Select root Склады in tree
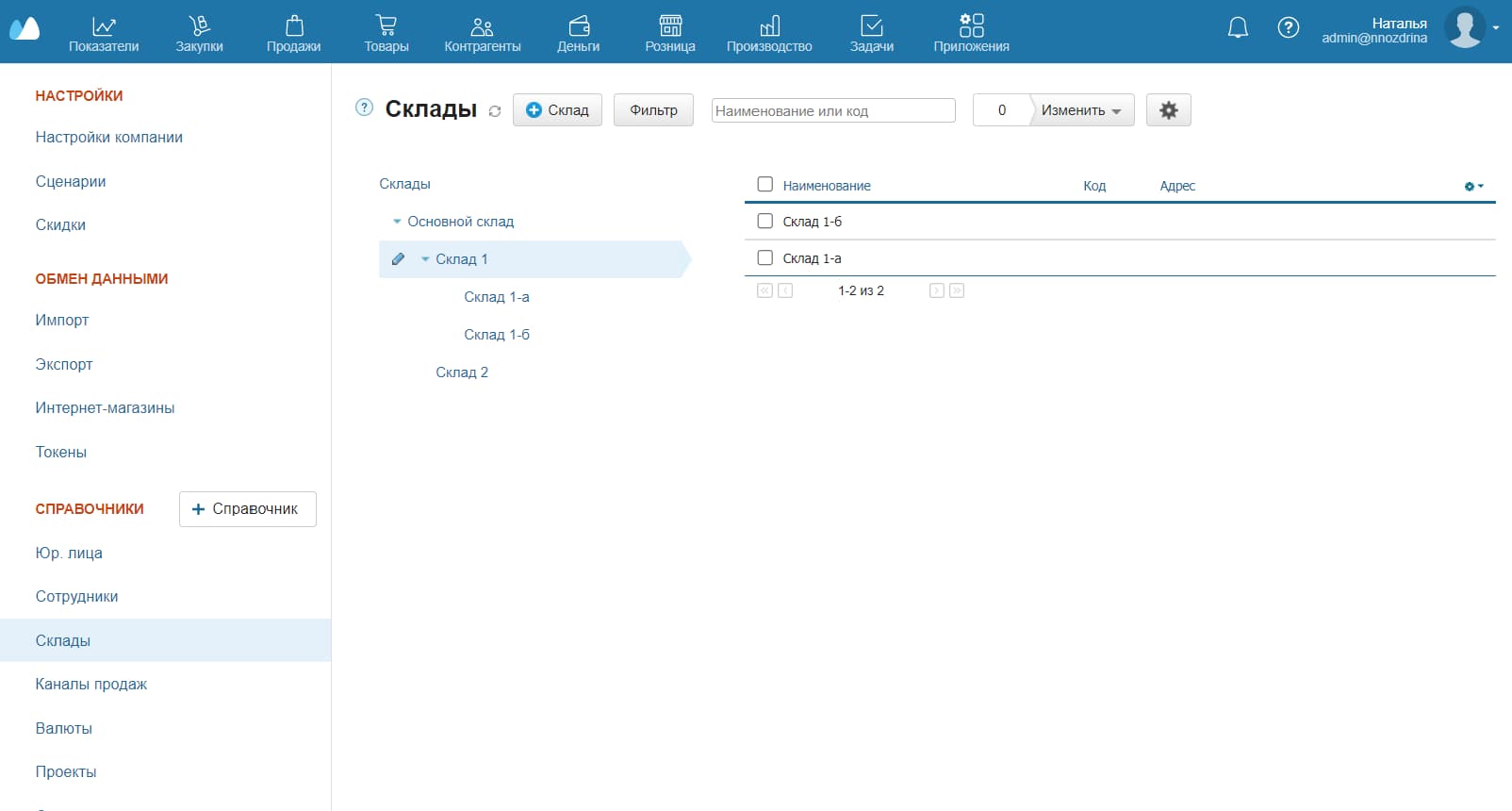Image resolution: width=1512 pixels, height=811 pixels. click(404, 184)
